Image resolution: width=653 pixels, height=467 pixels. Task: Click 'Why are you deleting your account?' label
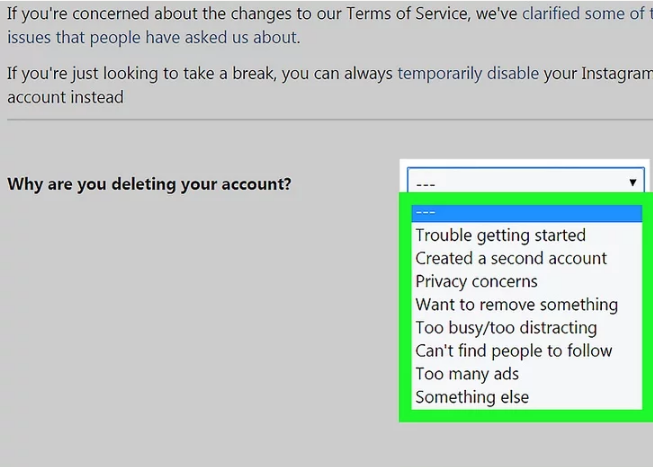149,184
